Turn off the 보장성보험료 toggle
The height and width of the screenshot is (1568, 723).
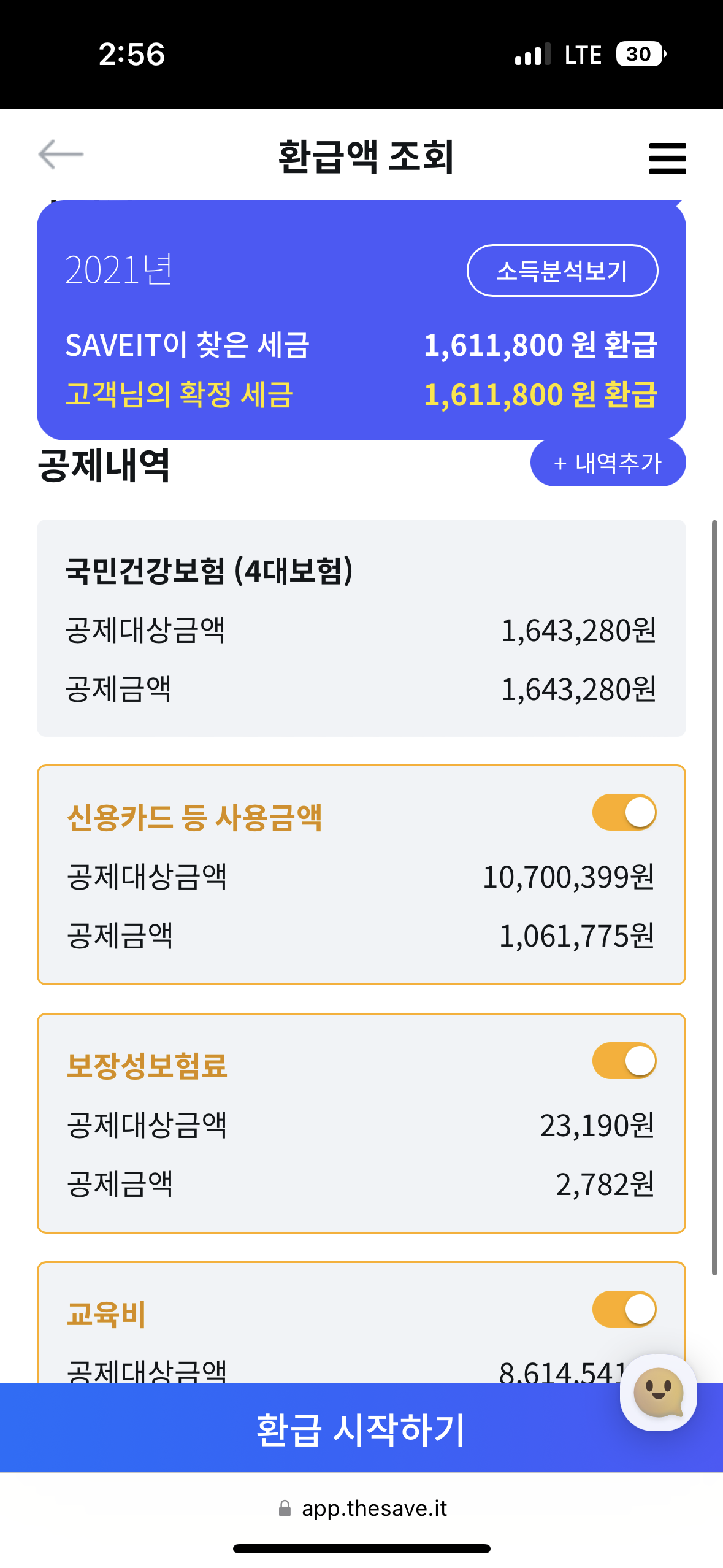[624, 1061]
